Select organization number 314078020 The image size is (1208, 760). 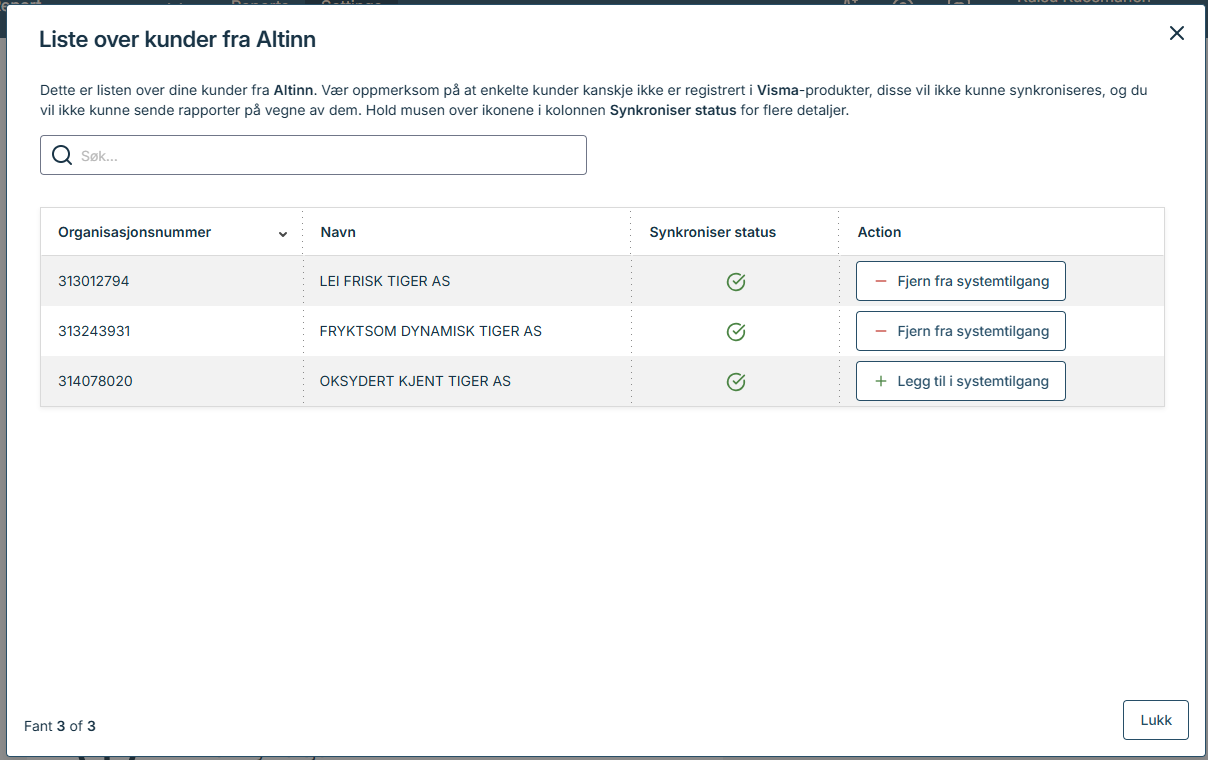[x=95, y=381]
